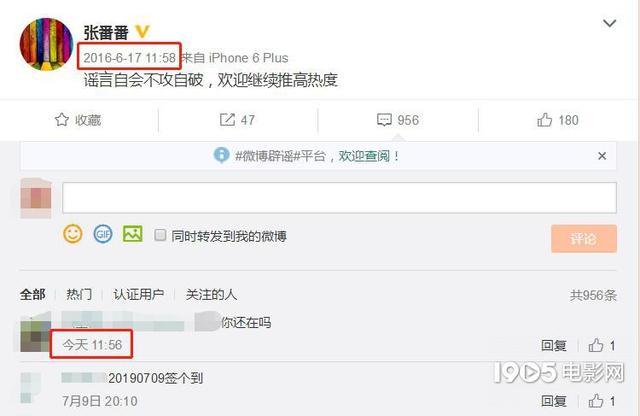Attach a picture with the image icon
640x416 pixels.
(133, 234)
